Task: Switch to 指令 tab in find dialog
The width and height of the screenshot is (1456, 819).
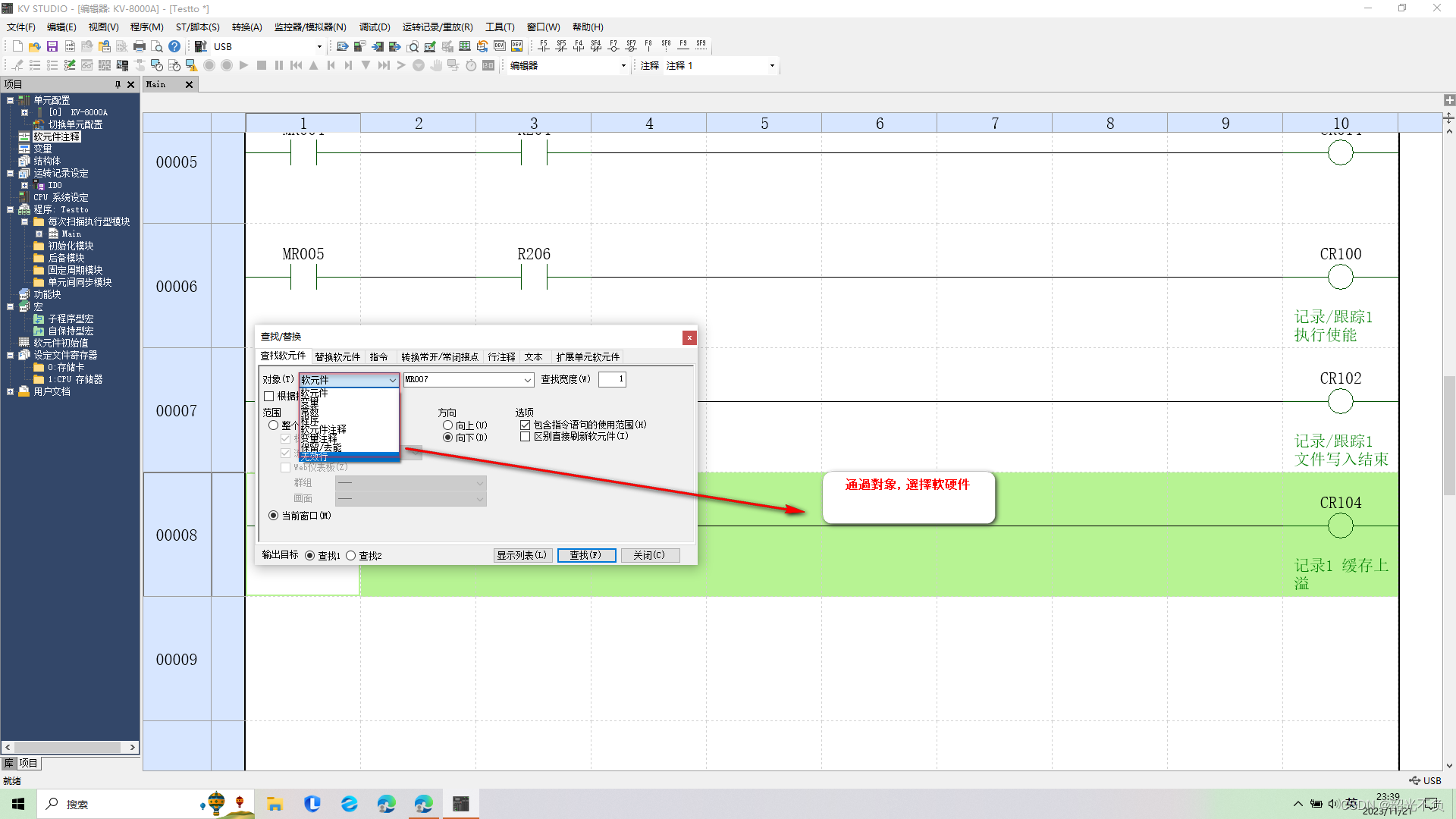Action: point(378,356)
